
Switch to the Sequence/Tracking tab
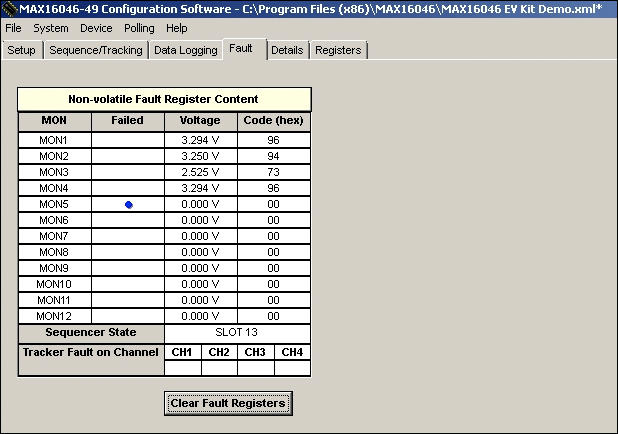96,50
